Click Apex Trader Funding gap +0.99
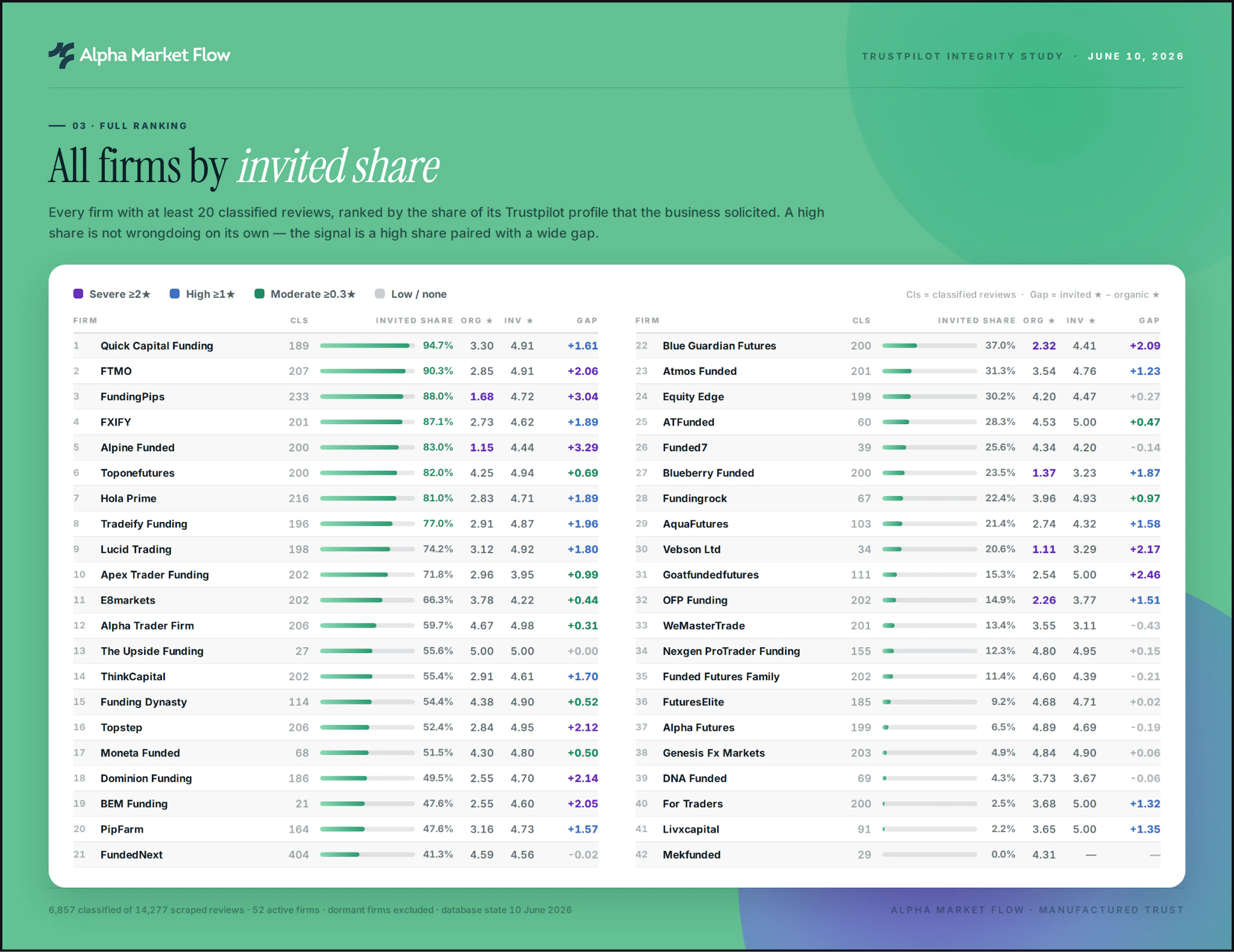 [583, 574]
